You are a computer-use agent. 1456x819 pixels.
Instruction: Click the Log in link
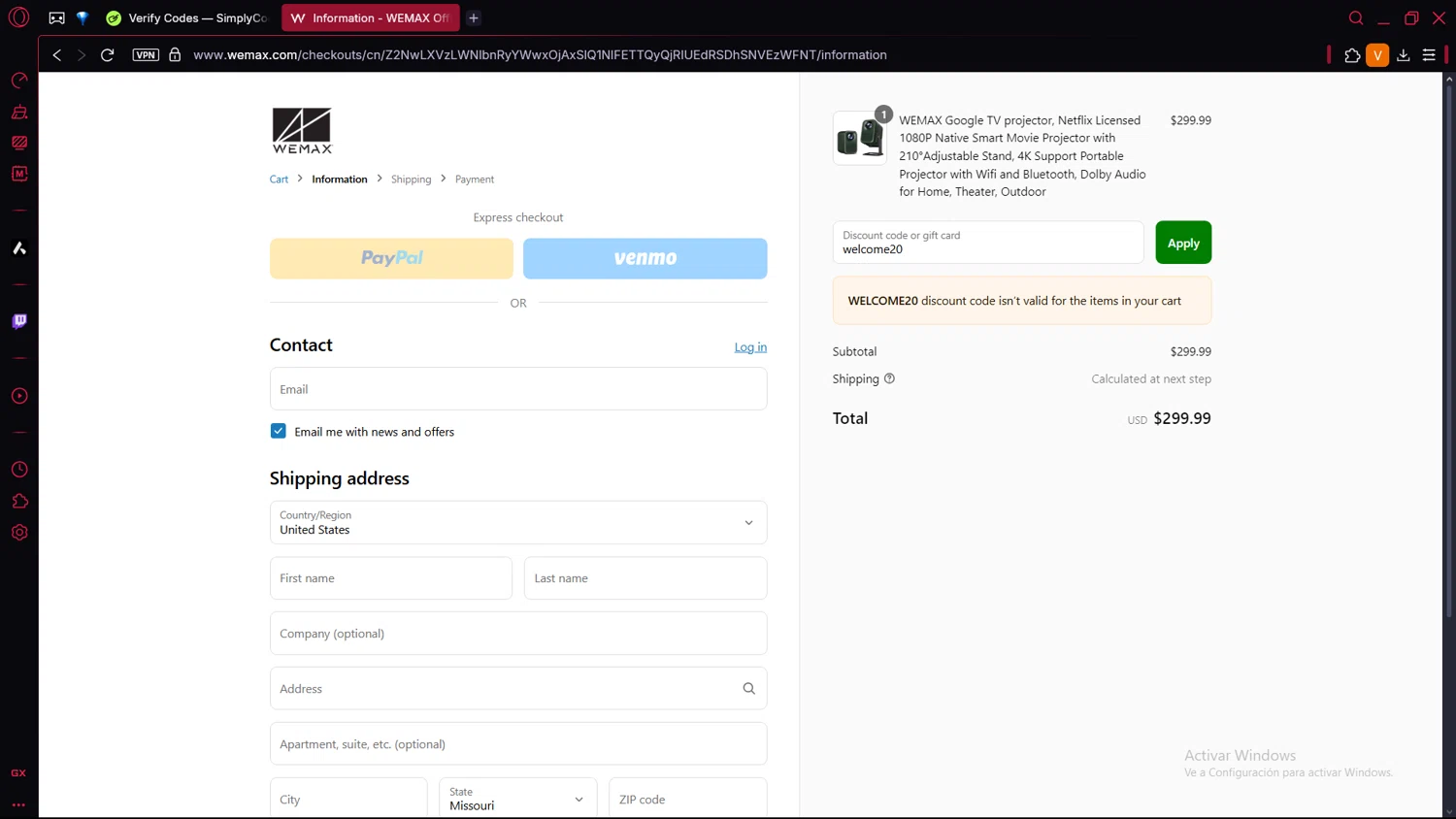[x=750, y=347]
